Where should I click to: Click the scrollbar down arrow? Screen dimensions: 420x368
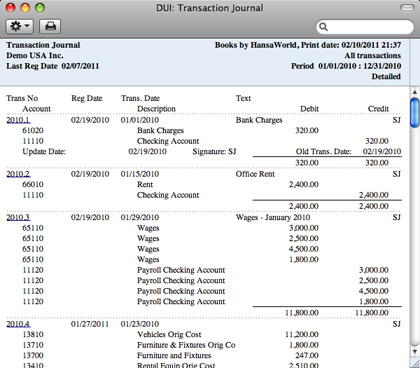[415, 352]
